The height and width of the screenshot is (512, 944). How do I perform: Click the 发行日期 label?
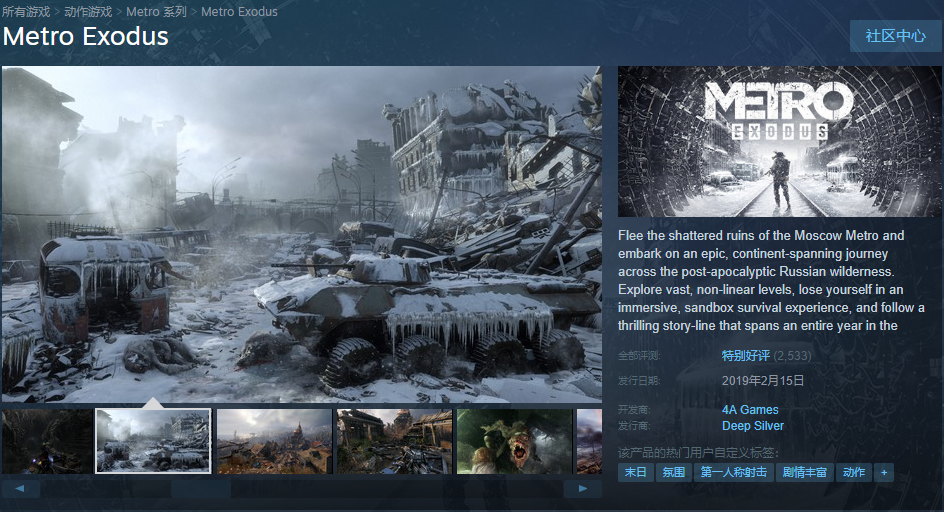639,381
